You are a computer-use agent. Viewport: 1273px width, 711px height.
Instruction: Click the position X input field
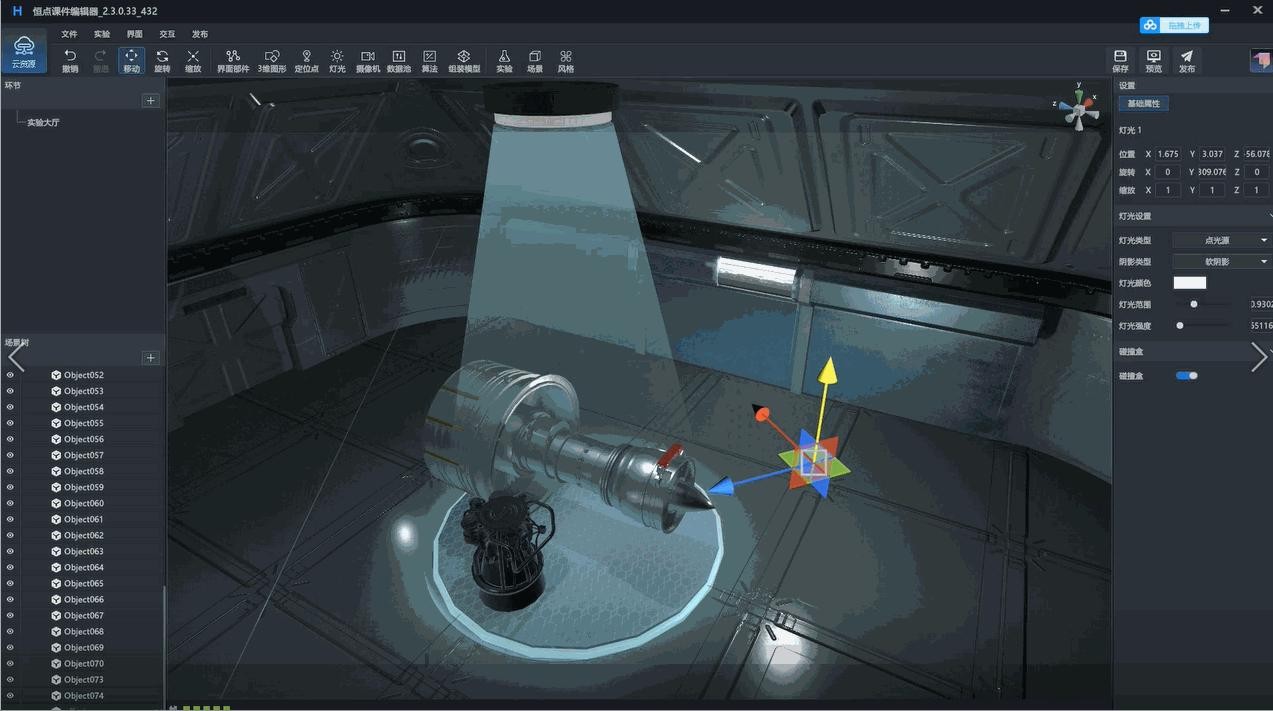click(1167, 154)
